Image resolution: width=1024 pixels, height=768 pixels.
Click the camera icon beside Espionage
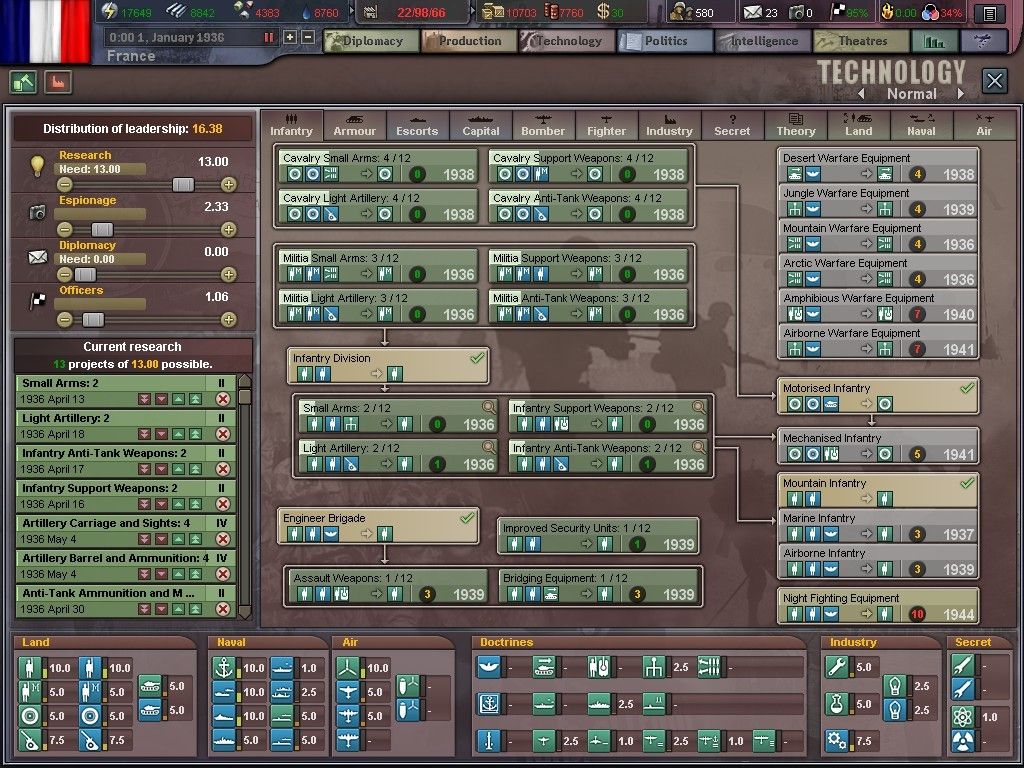pyautogui.click(x=37, y=212)
